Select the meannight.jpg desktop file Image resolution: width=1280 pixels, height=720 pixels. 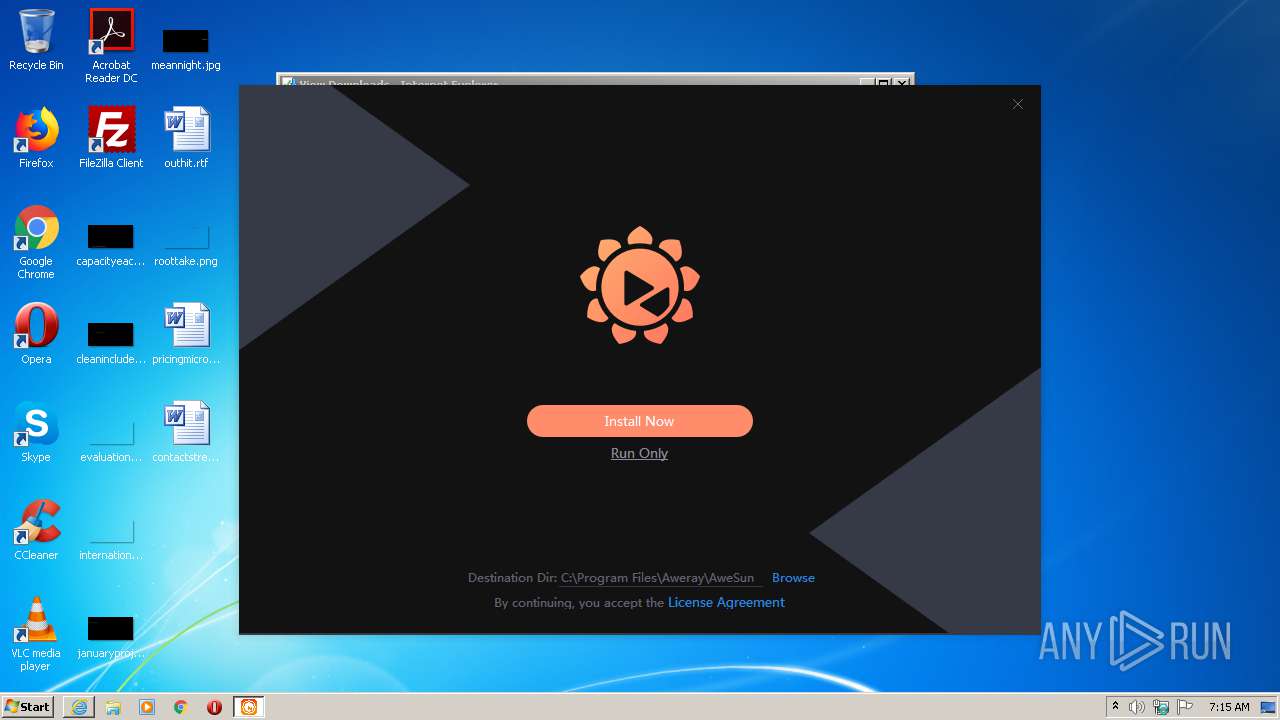point(186,47)
